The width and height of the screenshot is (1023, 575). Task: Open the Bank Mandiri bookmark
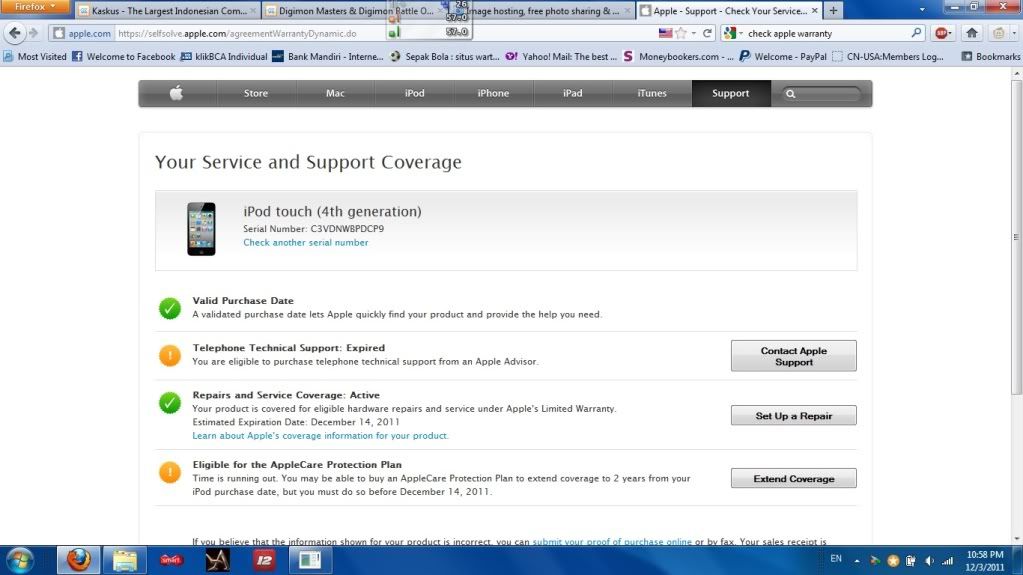click(x=328, y=57)
